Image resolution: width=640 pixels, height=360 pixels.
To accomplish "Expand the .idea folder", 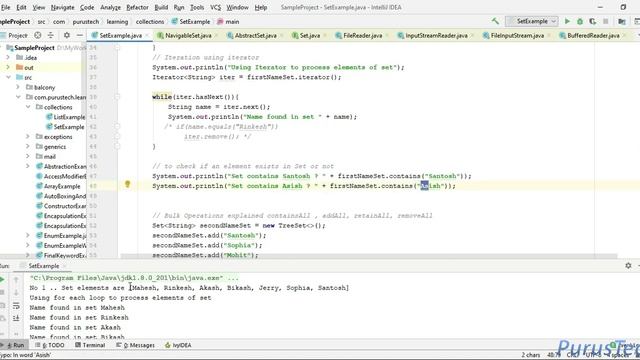I will pos(8,58).
